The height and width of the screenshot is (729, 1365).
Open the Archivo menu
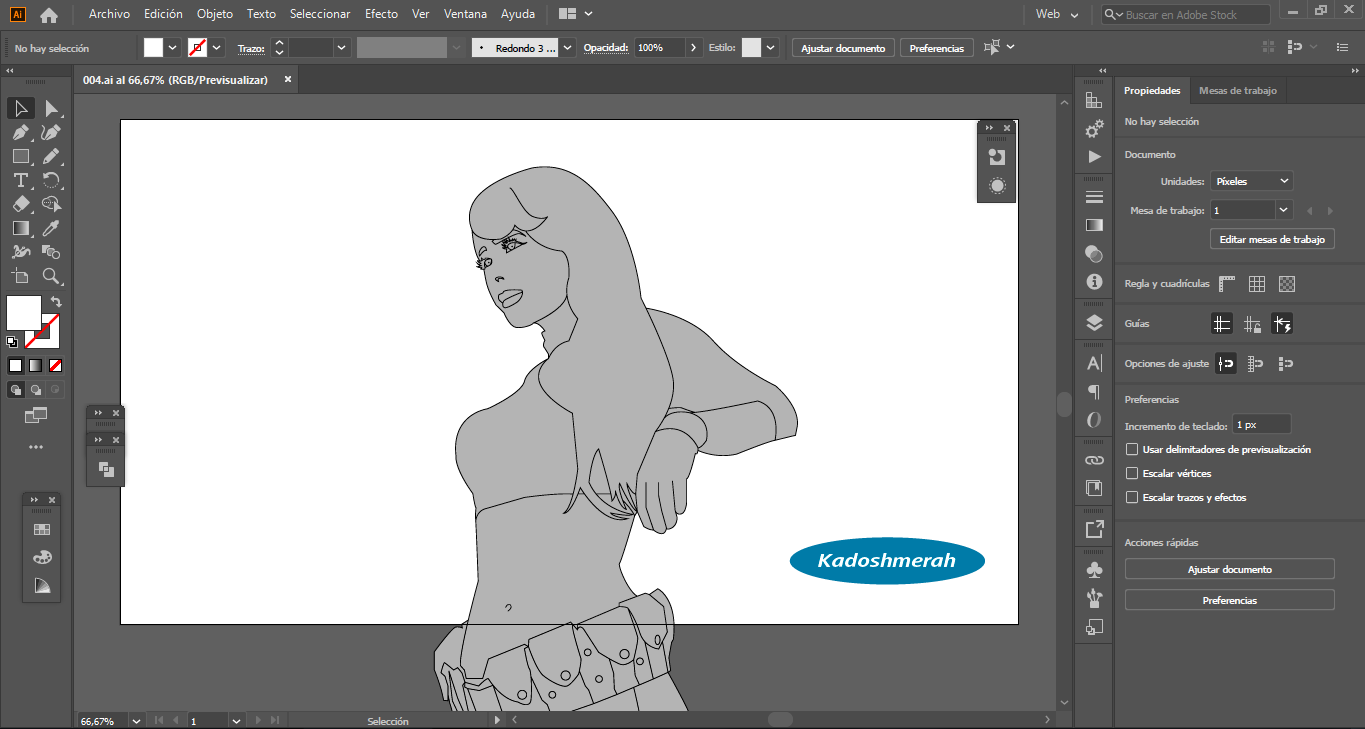[109, 15]
